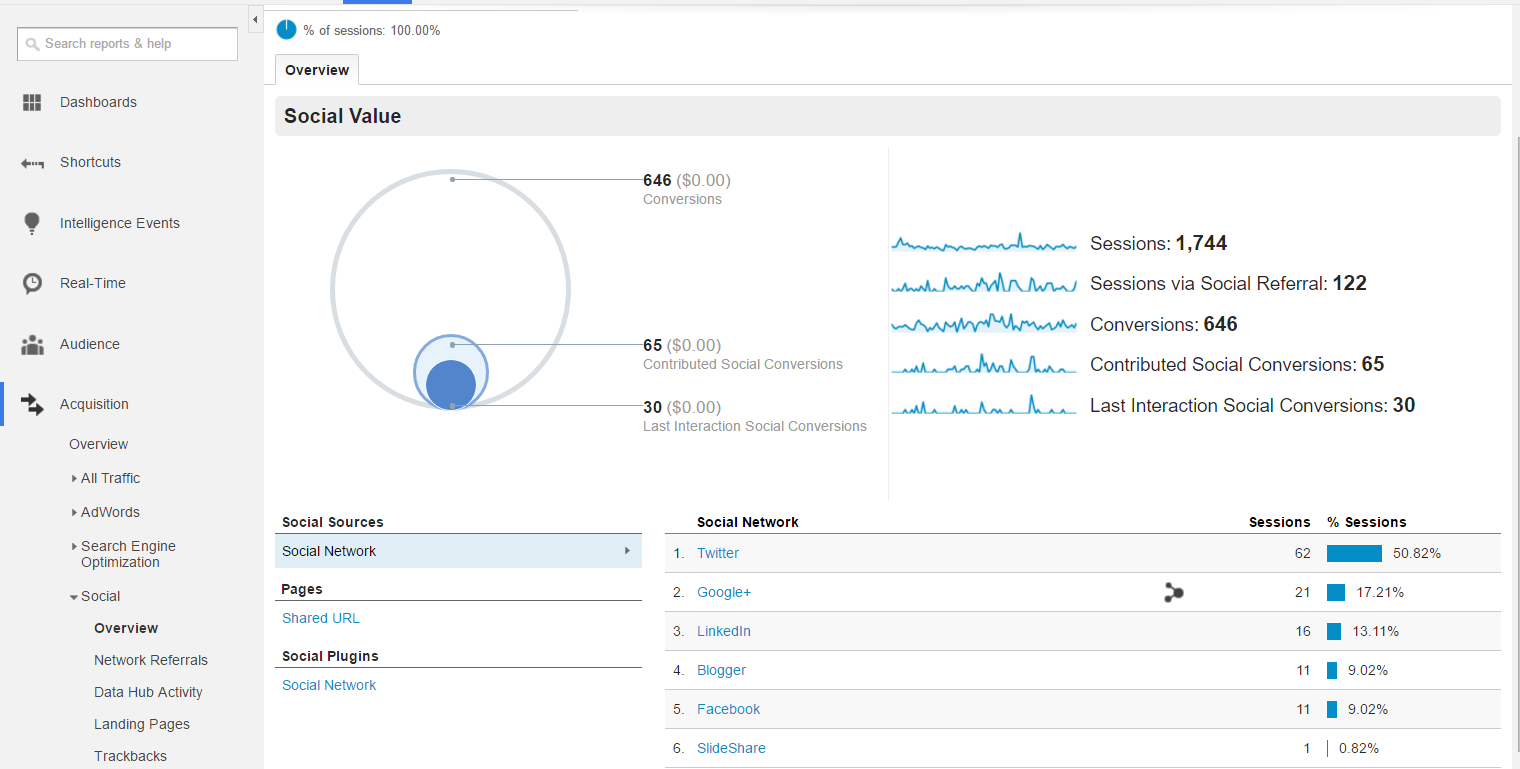Click Twitter's sessions count 62
This screenshot has width=1520, height=769.
[1302, 553]
